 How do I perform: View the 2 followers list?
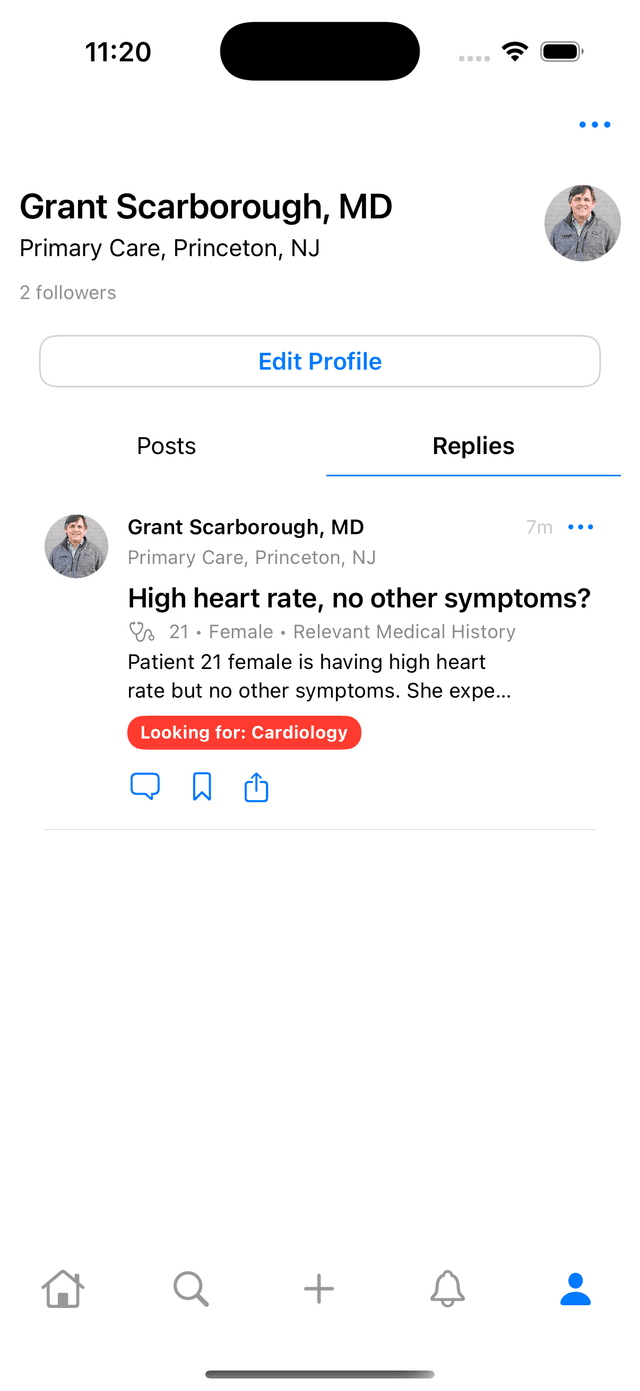click(x=67, y=292)
